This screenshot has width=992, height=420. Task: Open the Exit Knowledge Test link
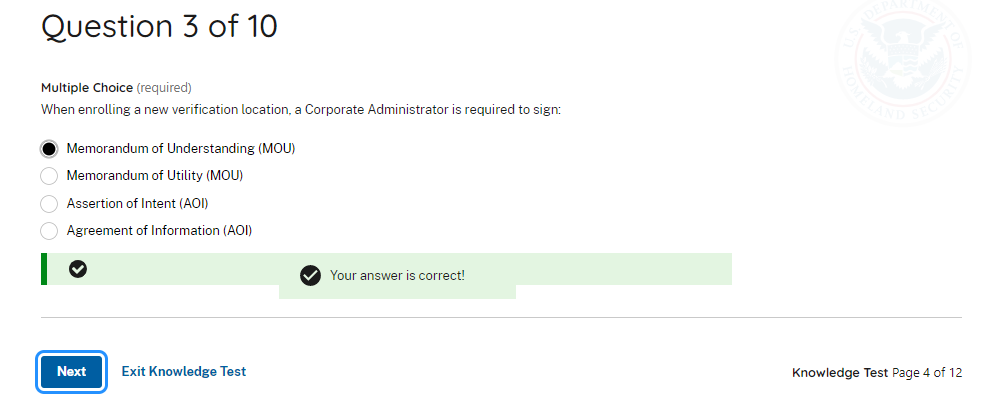(x=184, y=371)
